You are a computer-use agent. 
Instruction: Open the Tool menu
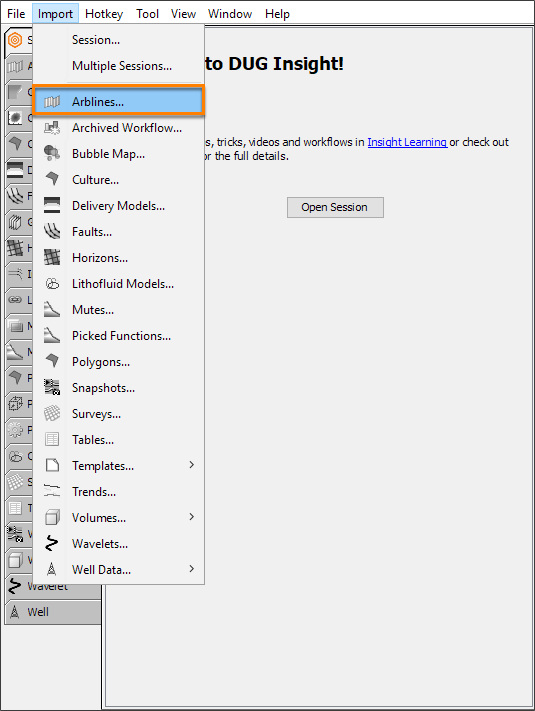[147, 14]
